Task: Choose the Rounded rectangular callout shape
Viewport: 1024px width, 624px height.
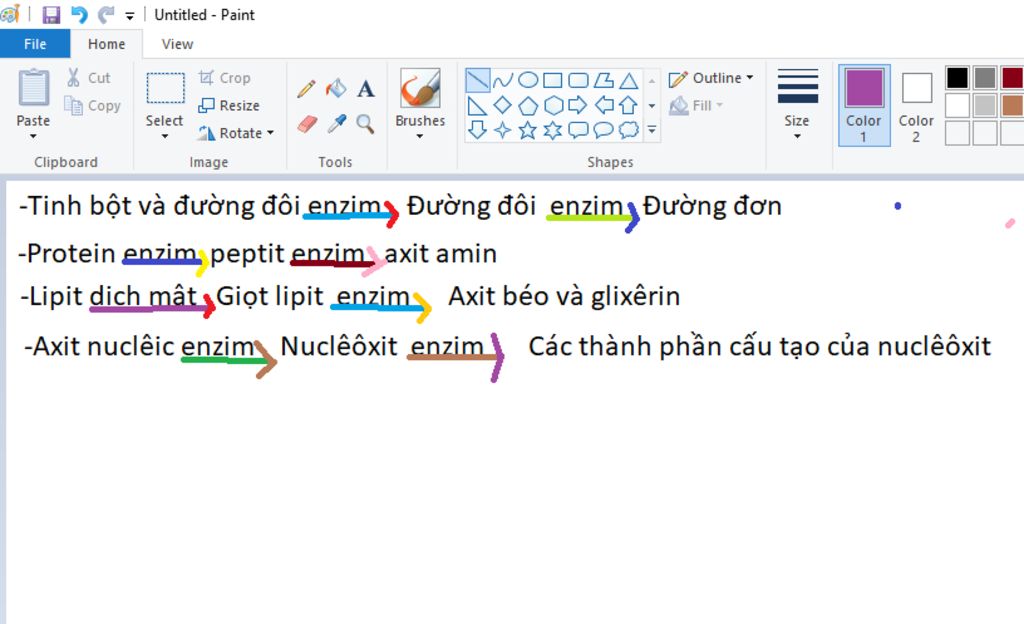Action: click(x=578, y=130)
